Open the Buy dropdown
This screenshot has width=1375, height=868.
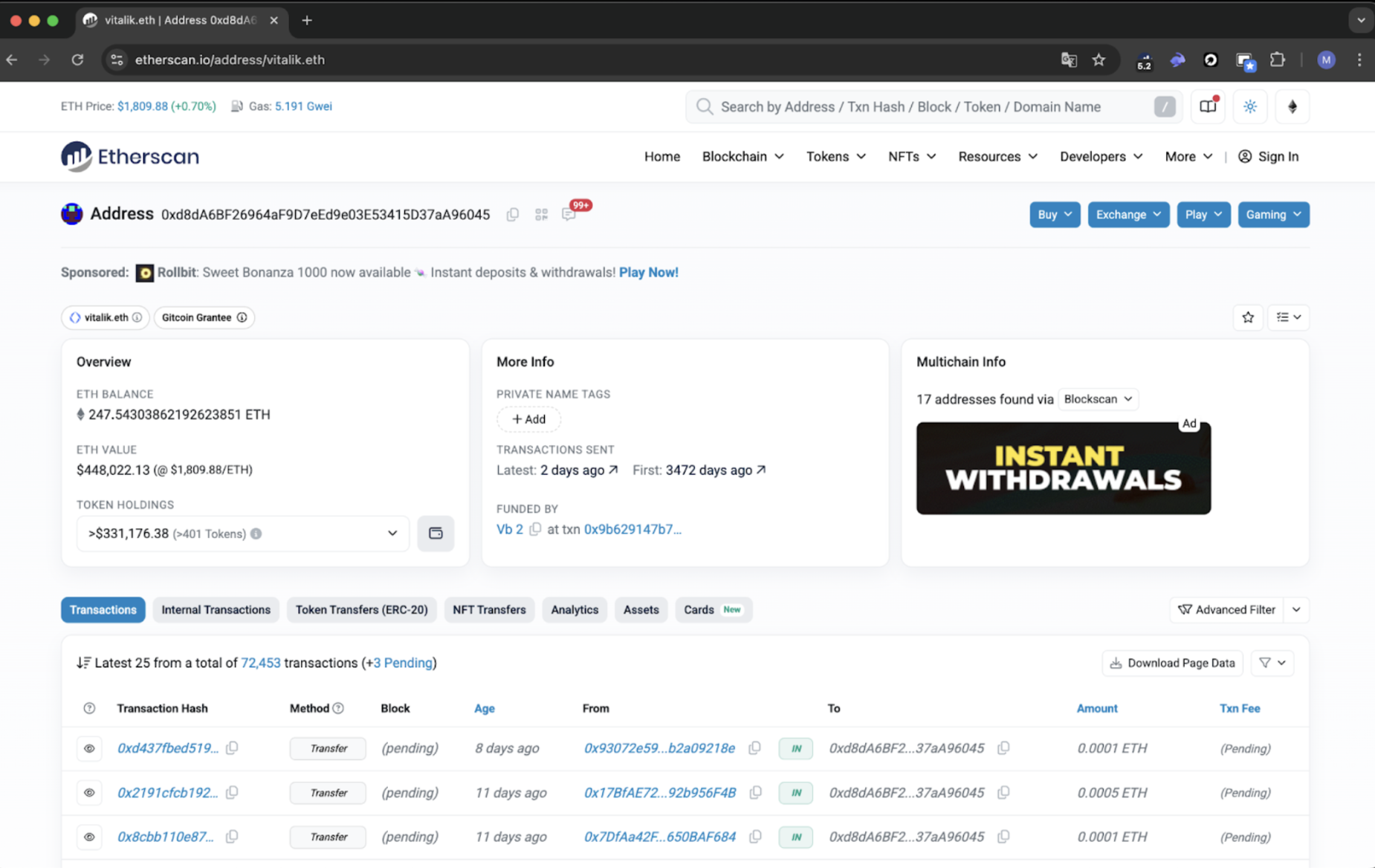1055,215
